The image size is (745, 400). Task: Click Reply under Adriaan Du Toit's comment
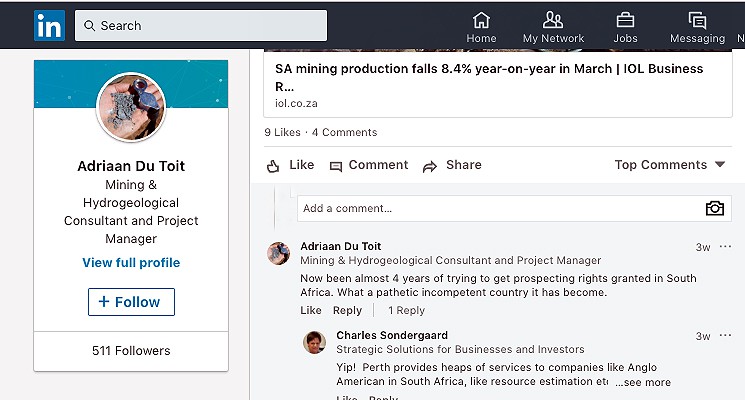click(347, 311)
